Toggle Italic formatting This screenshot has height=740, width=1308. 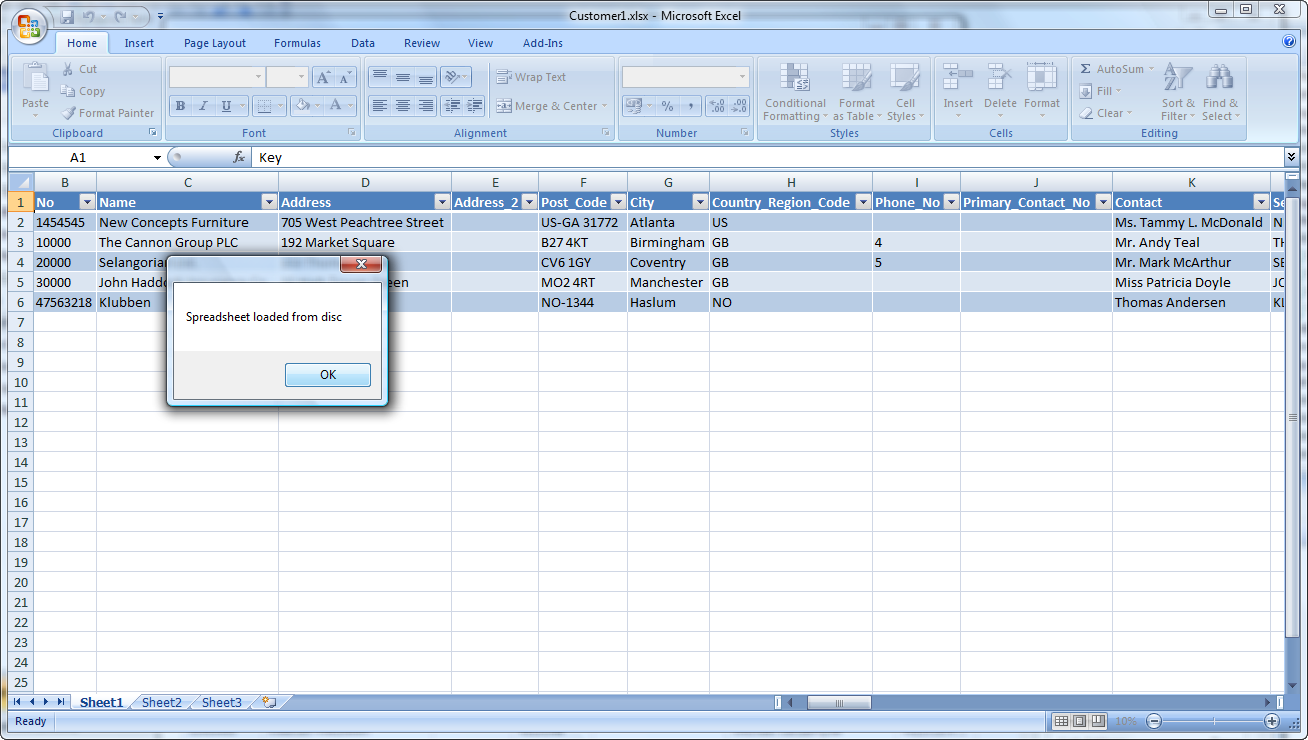(x=203, y=106)
